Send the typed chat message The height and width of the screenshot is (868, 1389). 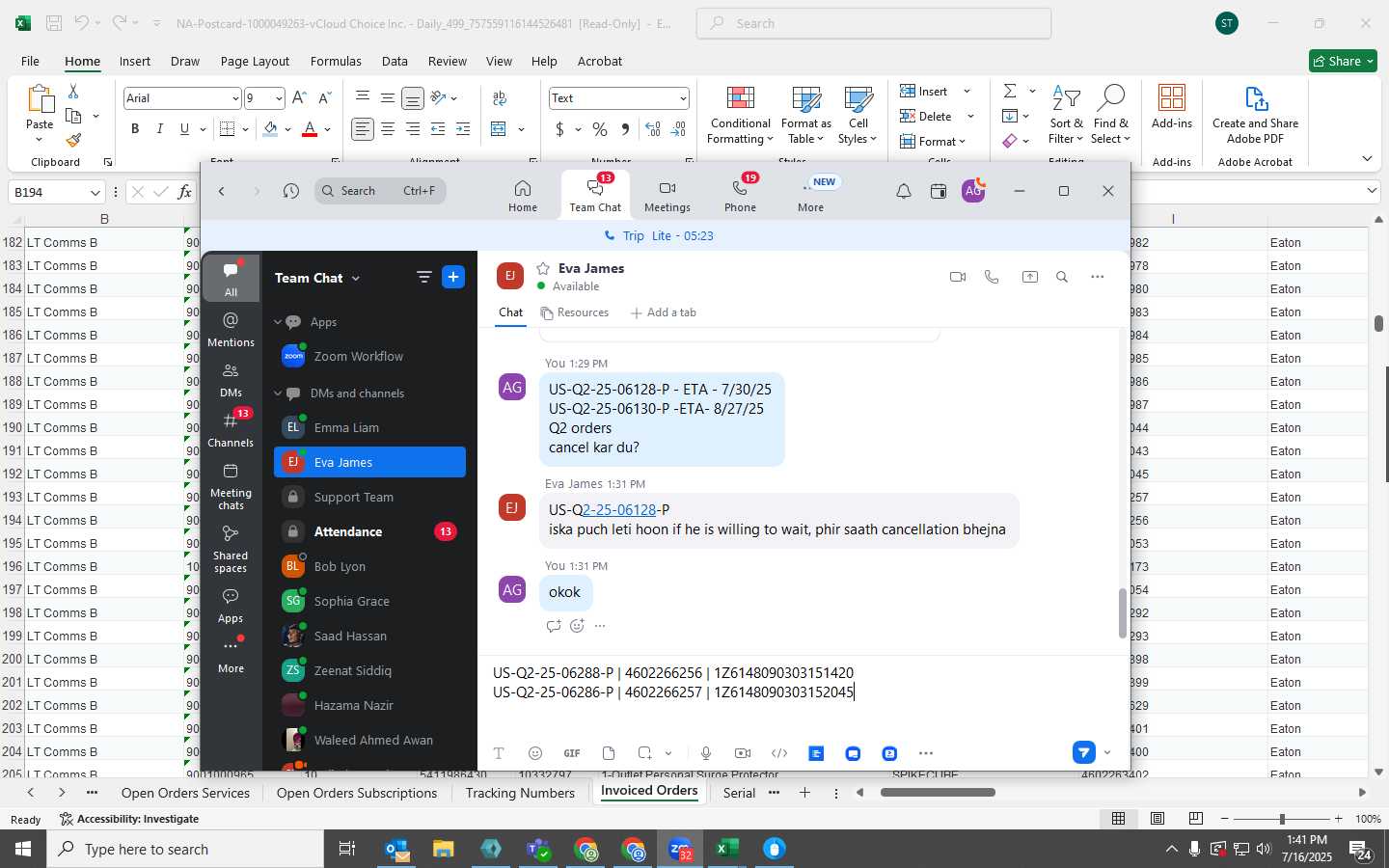1084,752
